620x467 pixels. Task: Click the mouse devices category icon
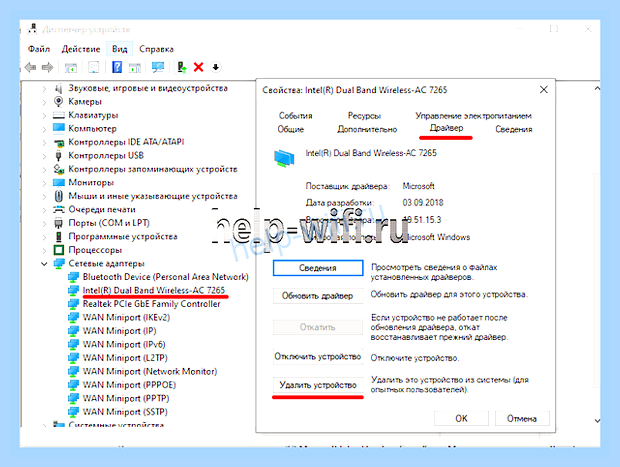(59, 196)
